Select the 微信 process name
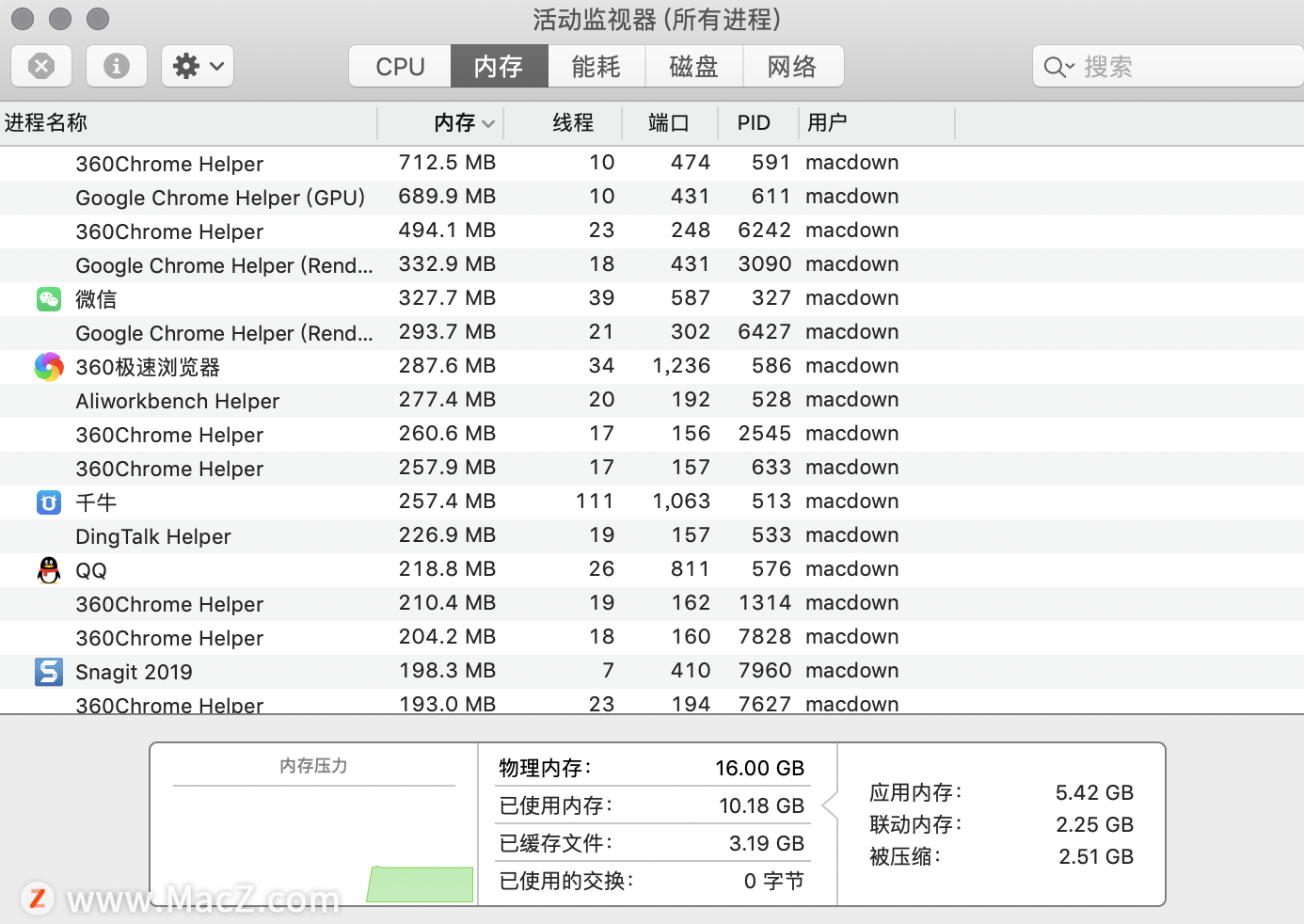The height and width of the screenshot is (924, 1304). (x=96, y=299)
